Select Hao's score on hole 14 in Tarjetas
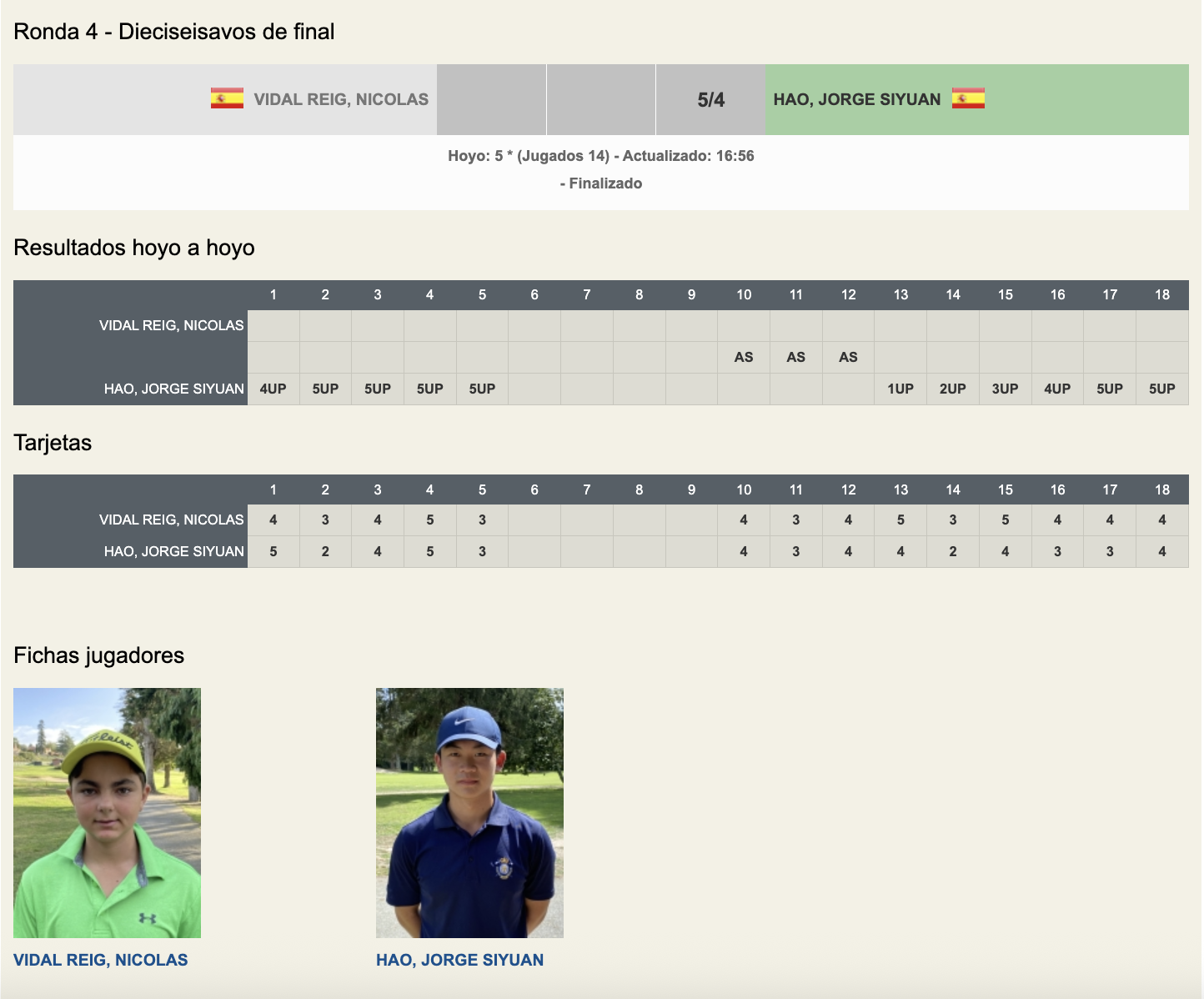The image size is (1204, 999). (952, 551)
